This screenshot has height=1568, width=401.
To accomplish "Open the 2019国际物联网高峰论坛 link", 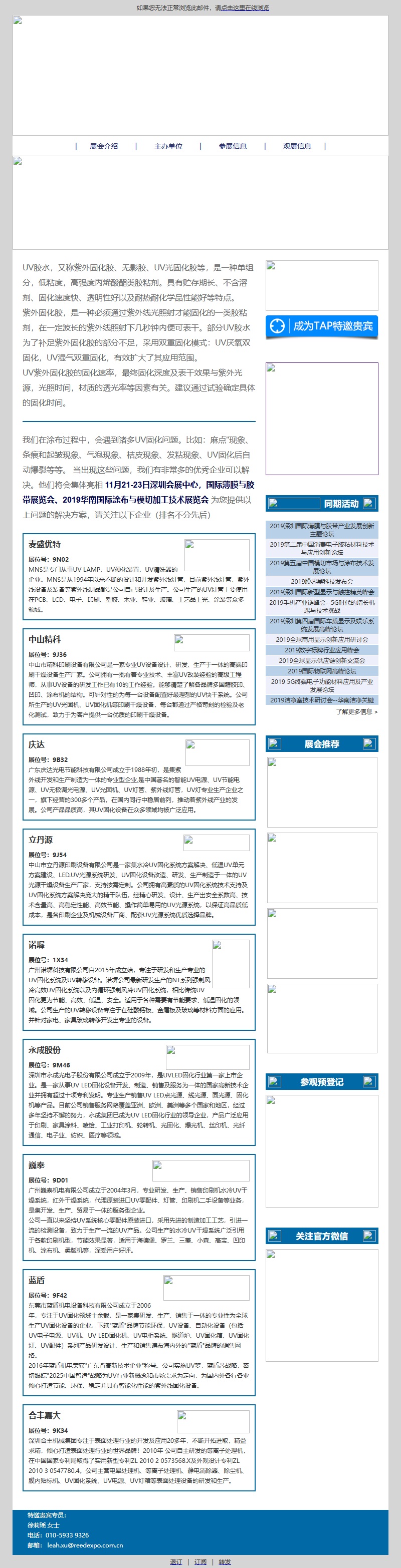I will (x=322, y=671).
